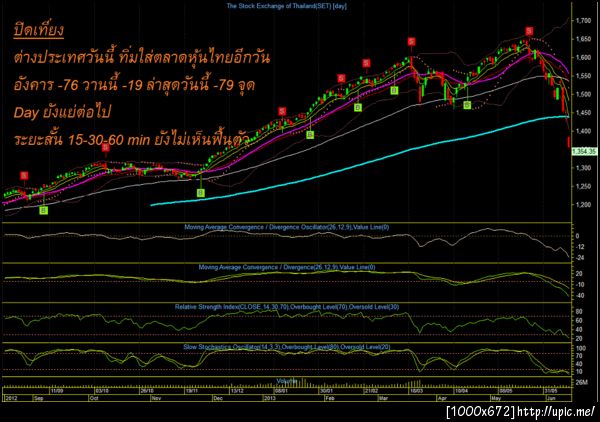Click the chart title 'The Stock Exchange of Thailand(SET) [day]'
Viewport: 600px width, 422px height.
pos(287,6)
